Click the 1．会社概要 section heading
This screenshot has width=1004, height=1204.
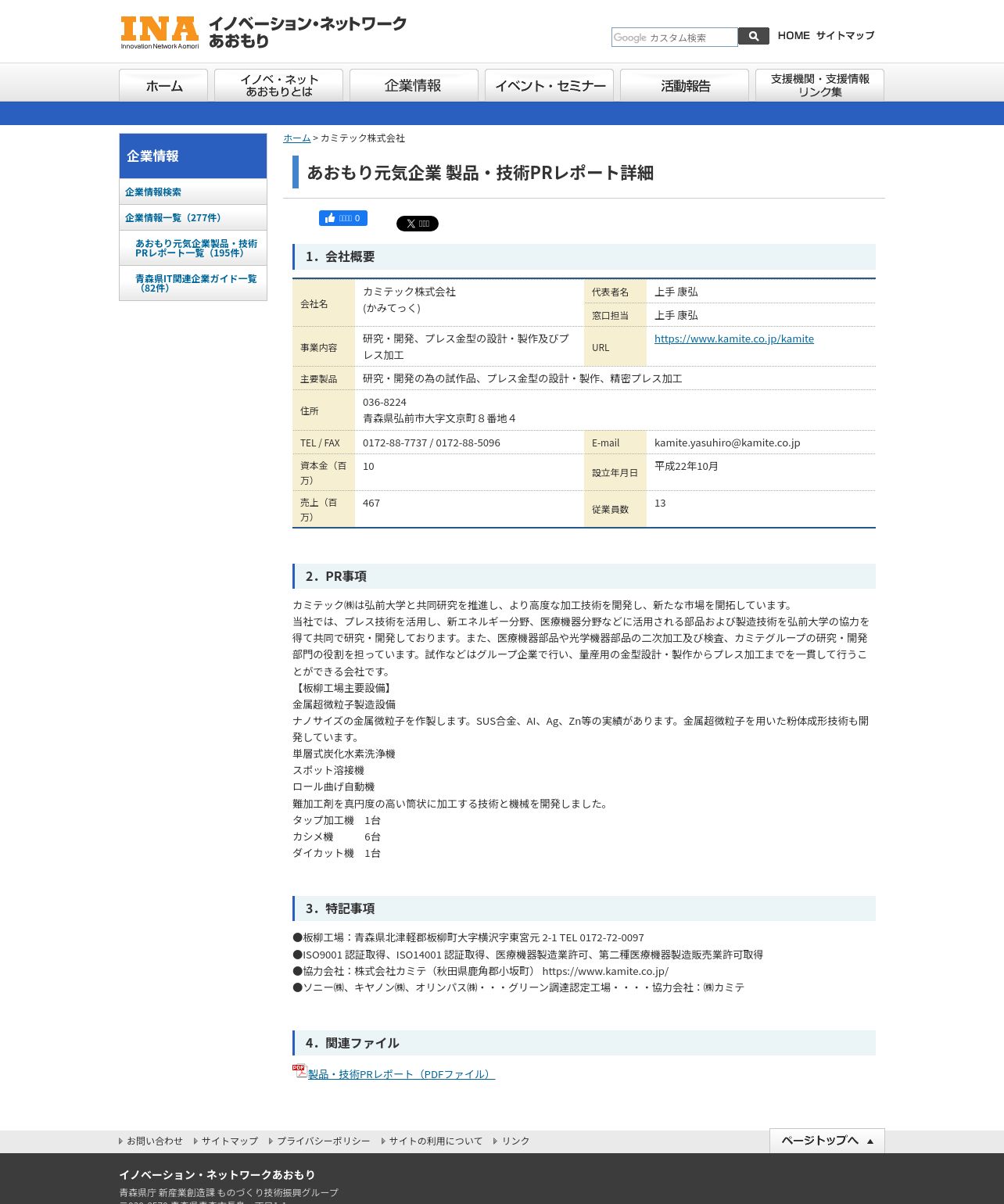point(584,256)
